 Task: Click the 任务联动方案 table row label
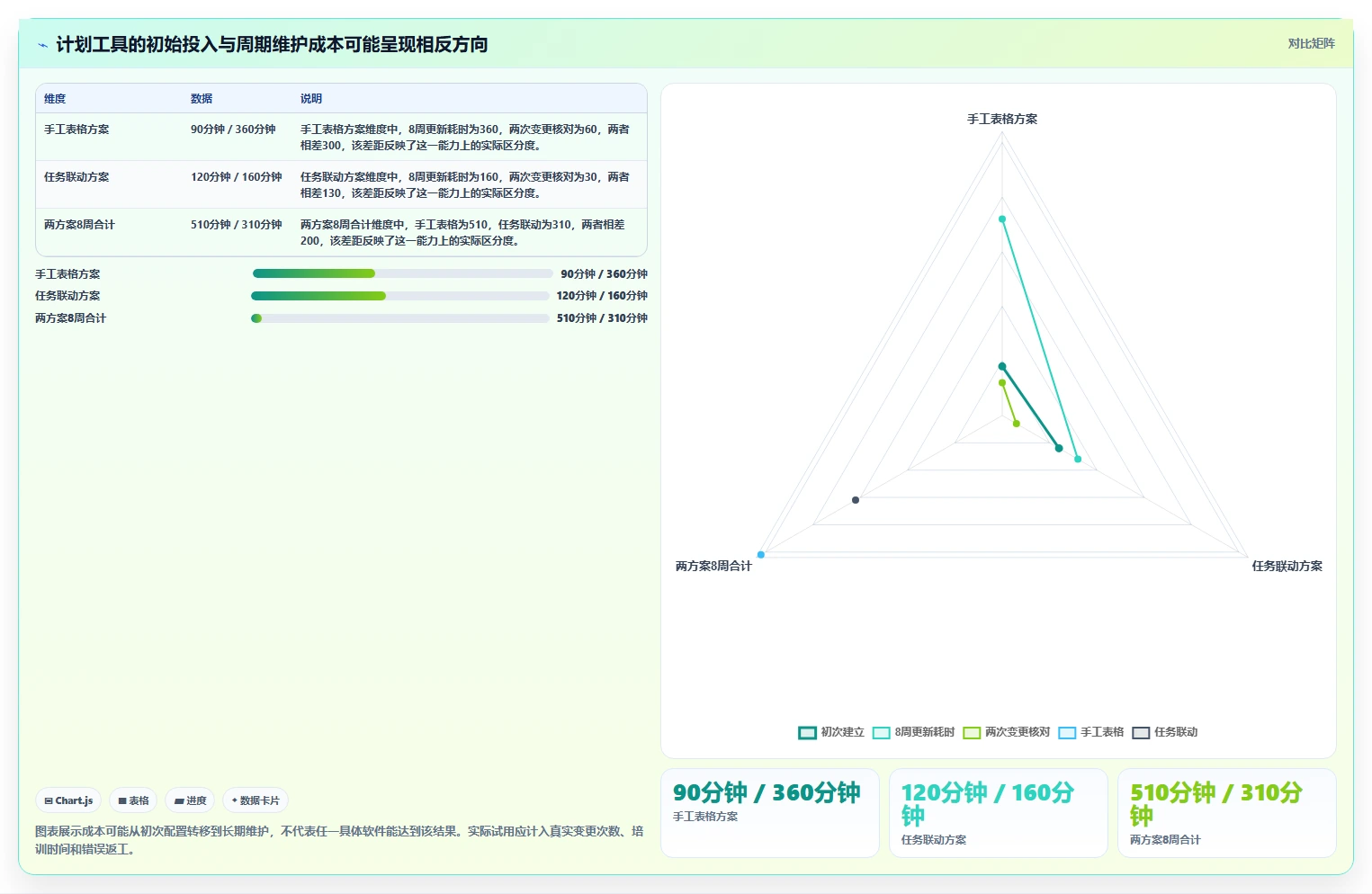click(76, 177)
